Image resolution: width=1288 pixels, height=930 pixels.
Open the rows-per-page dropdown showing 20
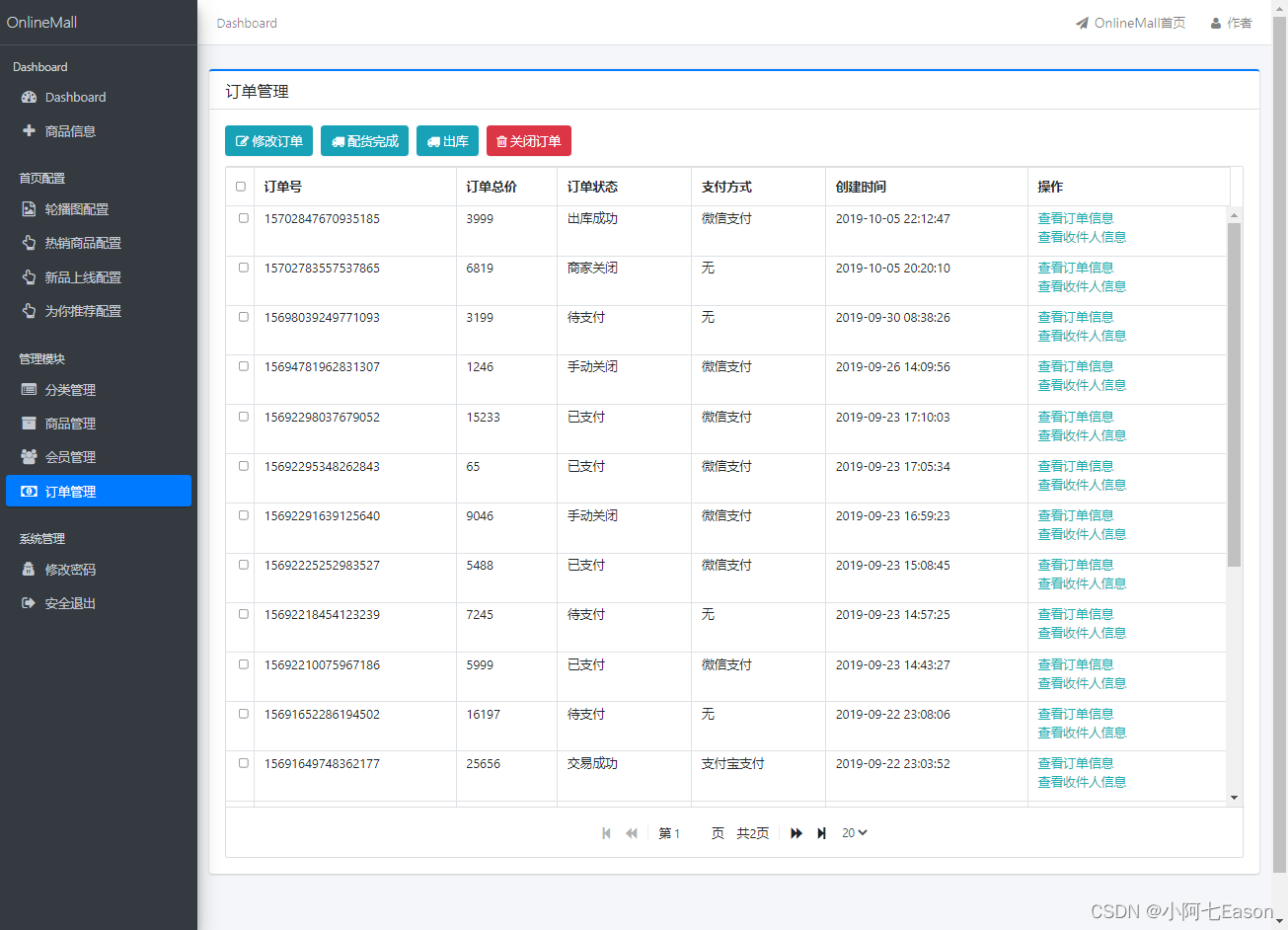point(854,833)
